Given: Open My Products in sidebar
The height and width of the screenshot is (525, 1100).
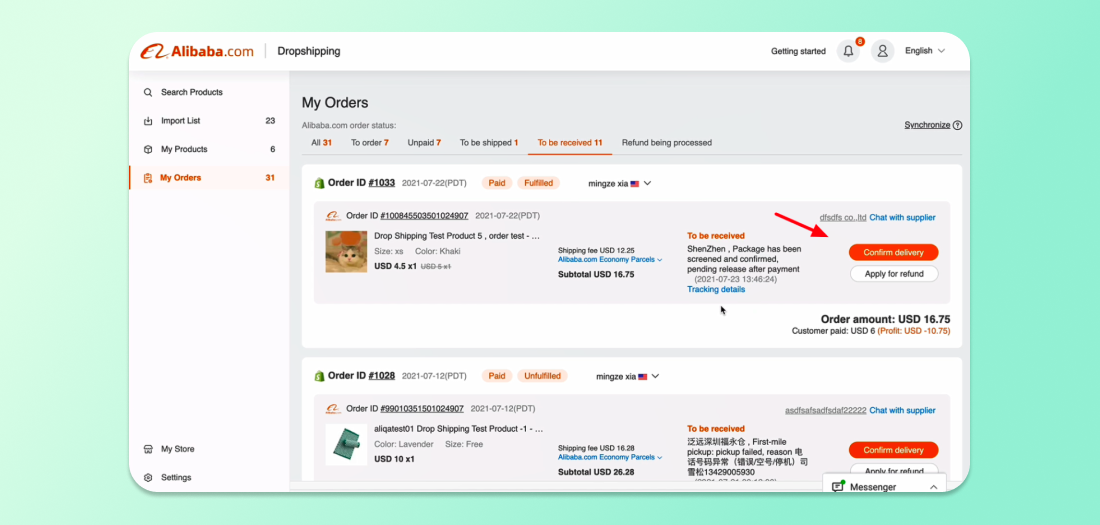Looking at the screenshot, I should [x=208, y=149].
